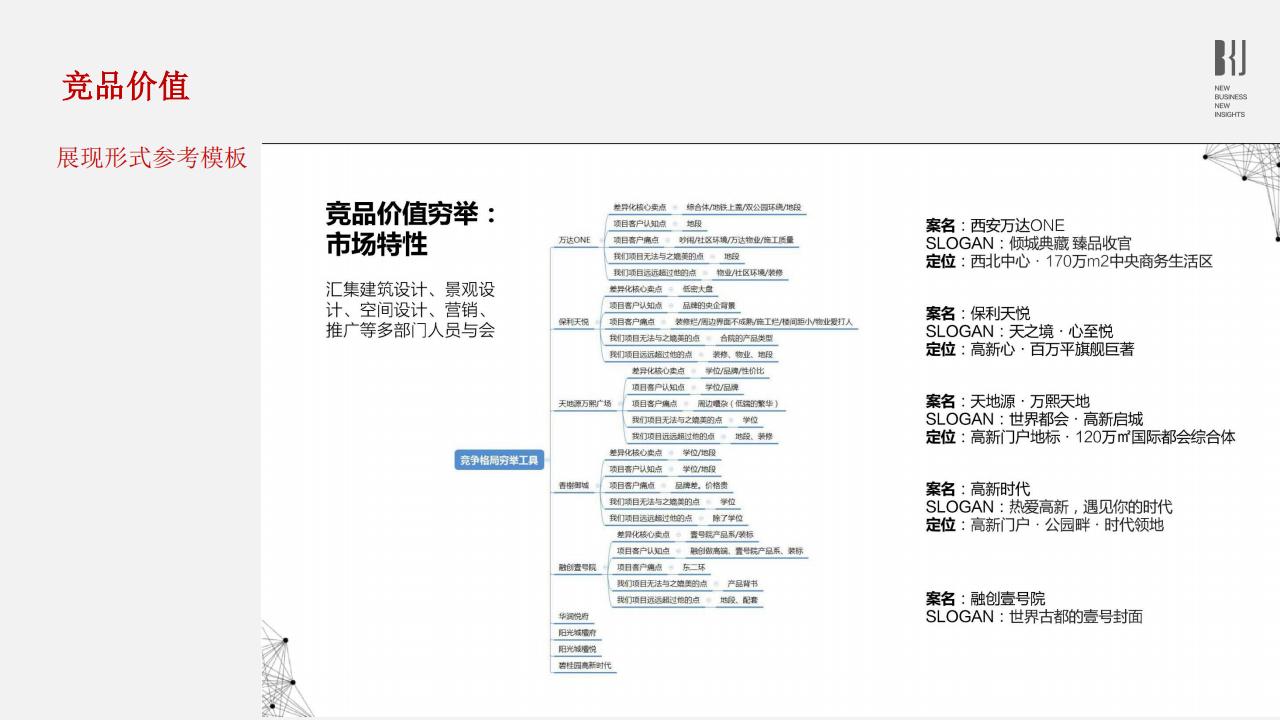1280x720 pixels.
Task: Click 项目客户认知点 under 天地源万熙广场
Action: pyautogui.click(x=658, y=387)
